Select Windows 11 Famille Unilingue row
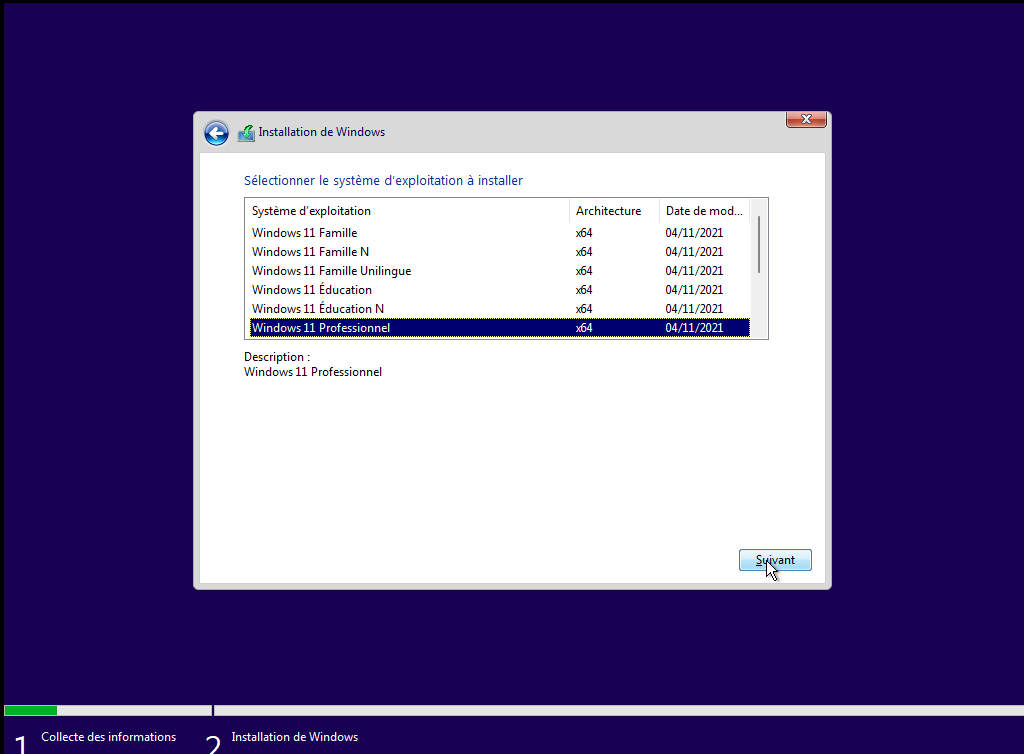The image size is (1024, 754). [x=500, y=271]
